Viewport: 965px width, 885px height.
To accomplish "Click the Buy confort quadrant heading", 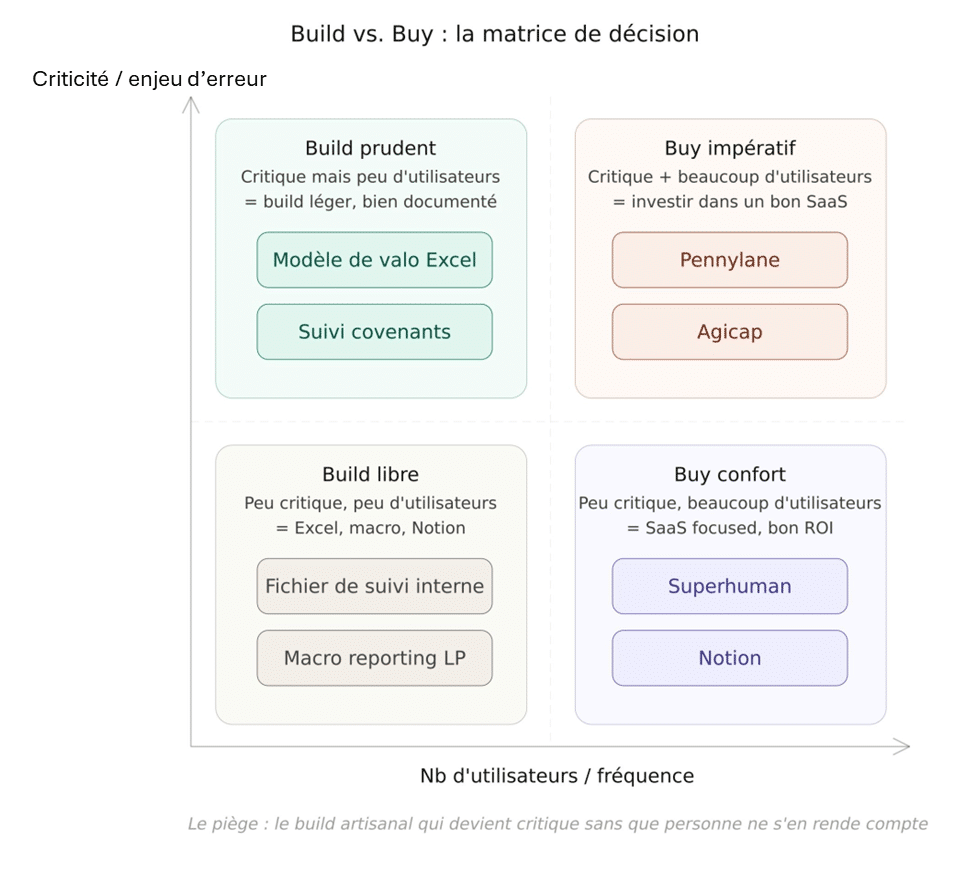I will [730, 474].
